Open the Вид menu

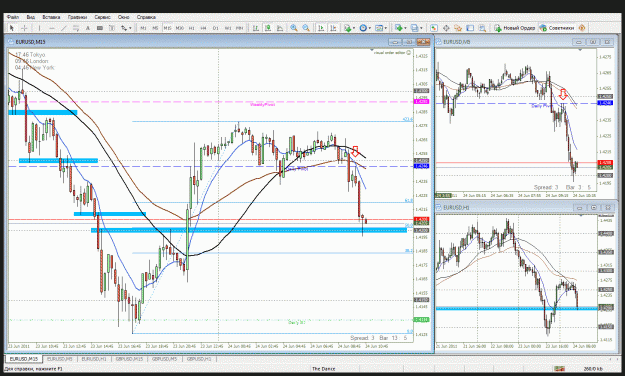[31, 17]
